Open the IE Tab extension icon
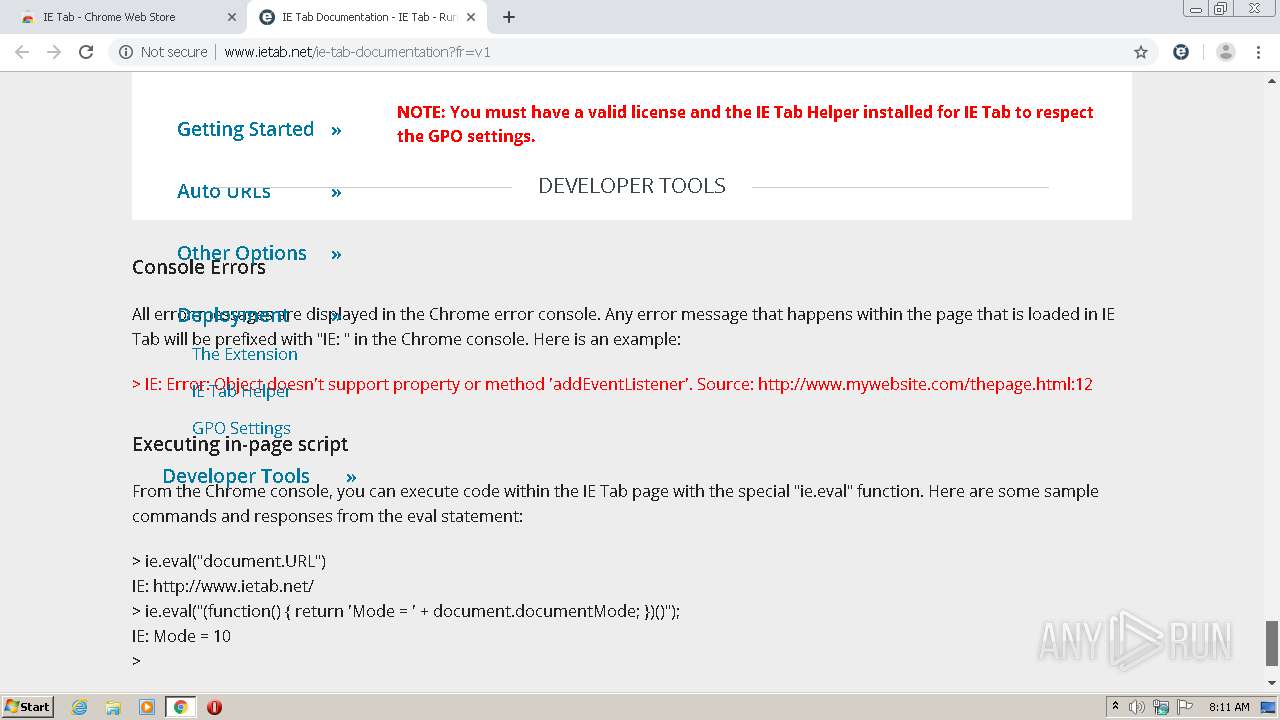 pyautogui.click(x=1181, y=52)
